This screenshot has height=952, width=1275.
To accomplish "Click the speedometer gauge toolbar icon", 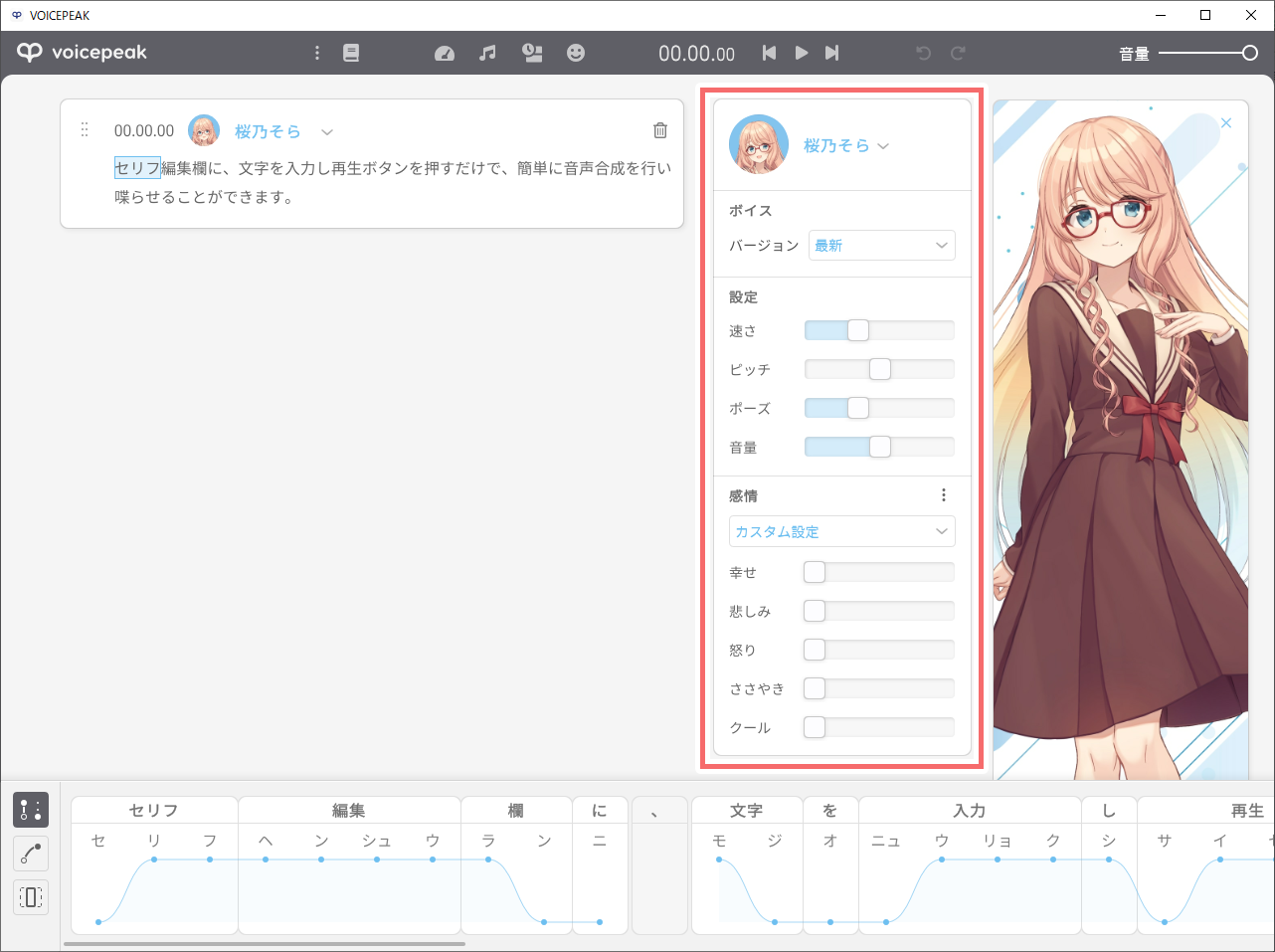I will point(445,53).
